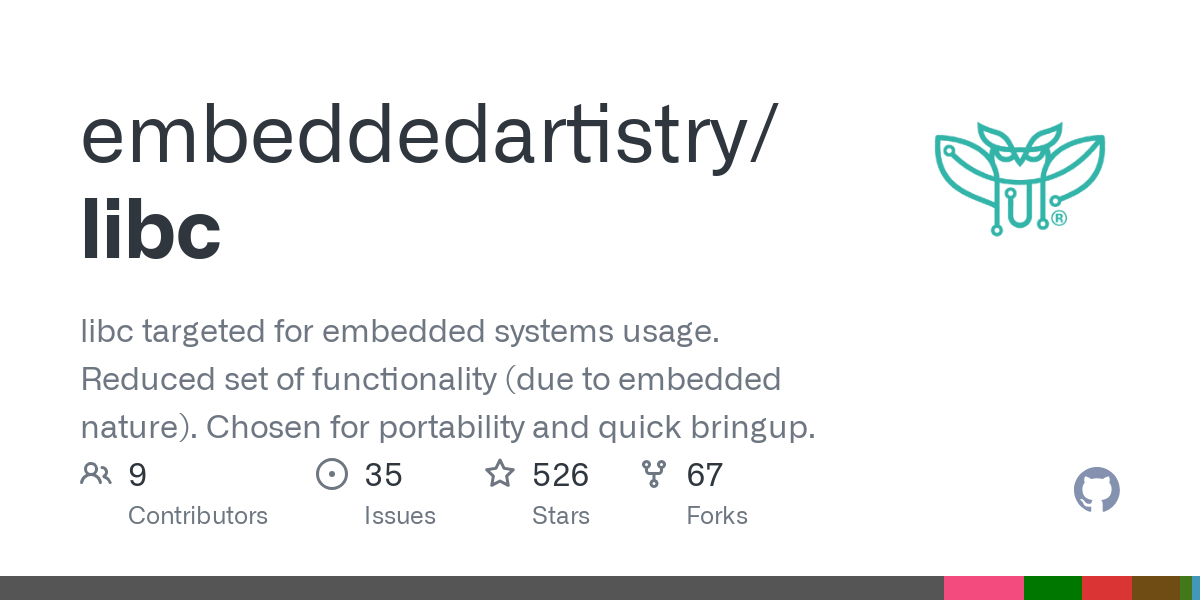Click the GitHub octocat logo
This screenshot has width=1200, height=600.
point(1096,490)
